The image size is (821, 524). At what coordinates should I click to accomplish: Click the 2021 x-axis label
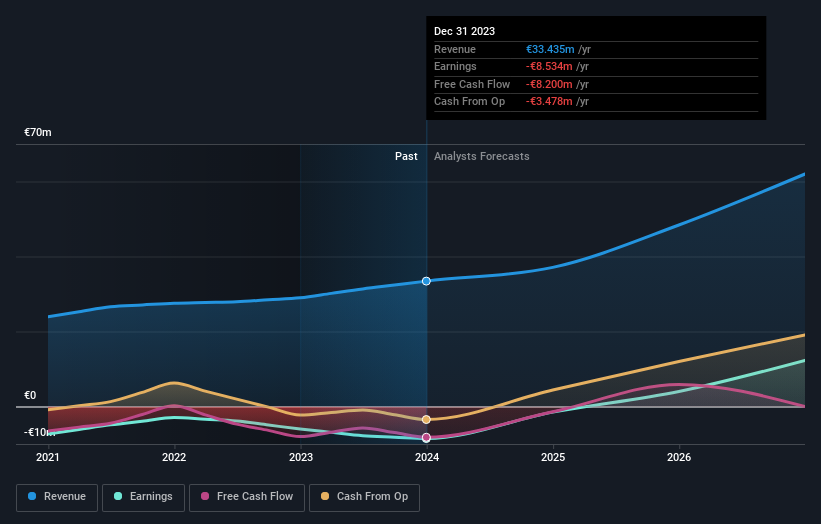pyautogui.click(x=48, y=457)
